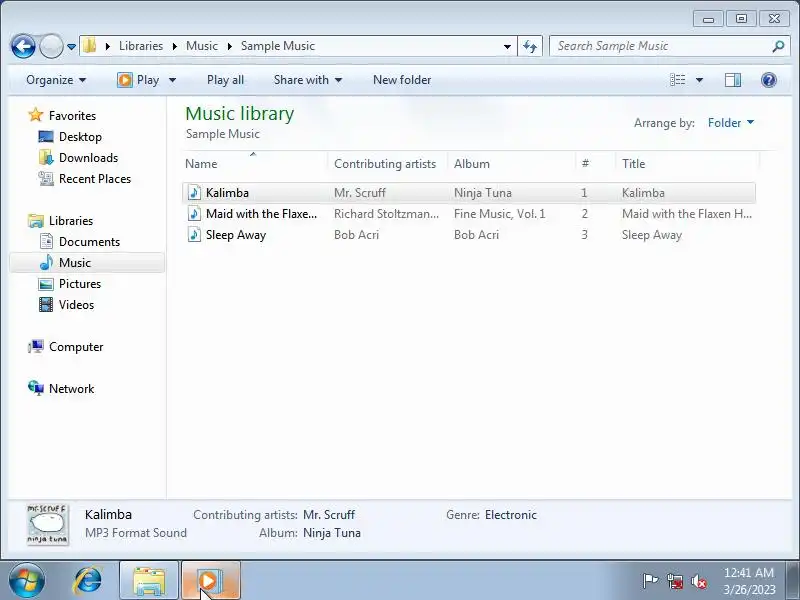This screenshot has width=800, height=600.
Task: Click Windows Explorer taskbar icon
Action: [x=149, y=581]
